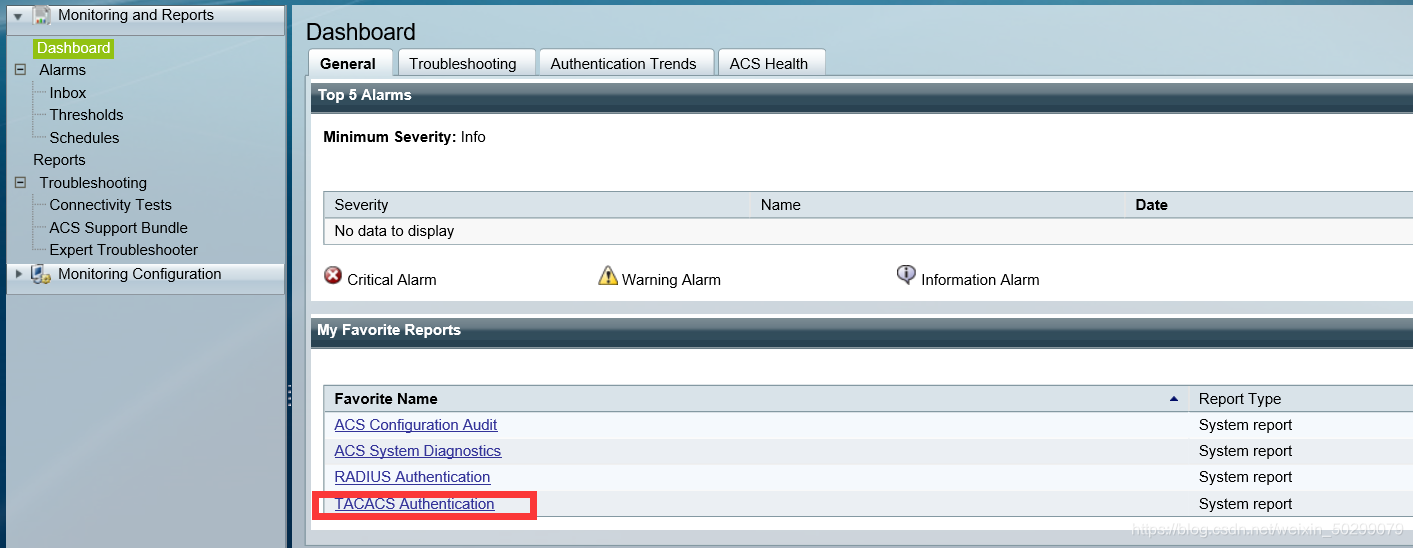Click the Minimum Severity: Info text
The image size is (1413, 548).
point(404,137)
